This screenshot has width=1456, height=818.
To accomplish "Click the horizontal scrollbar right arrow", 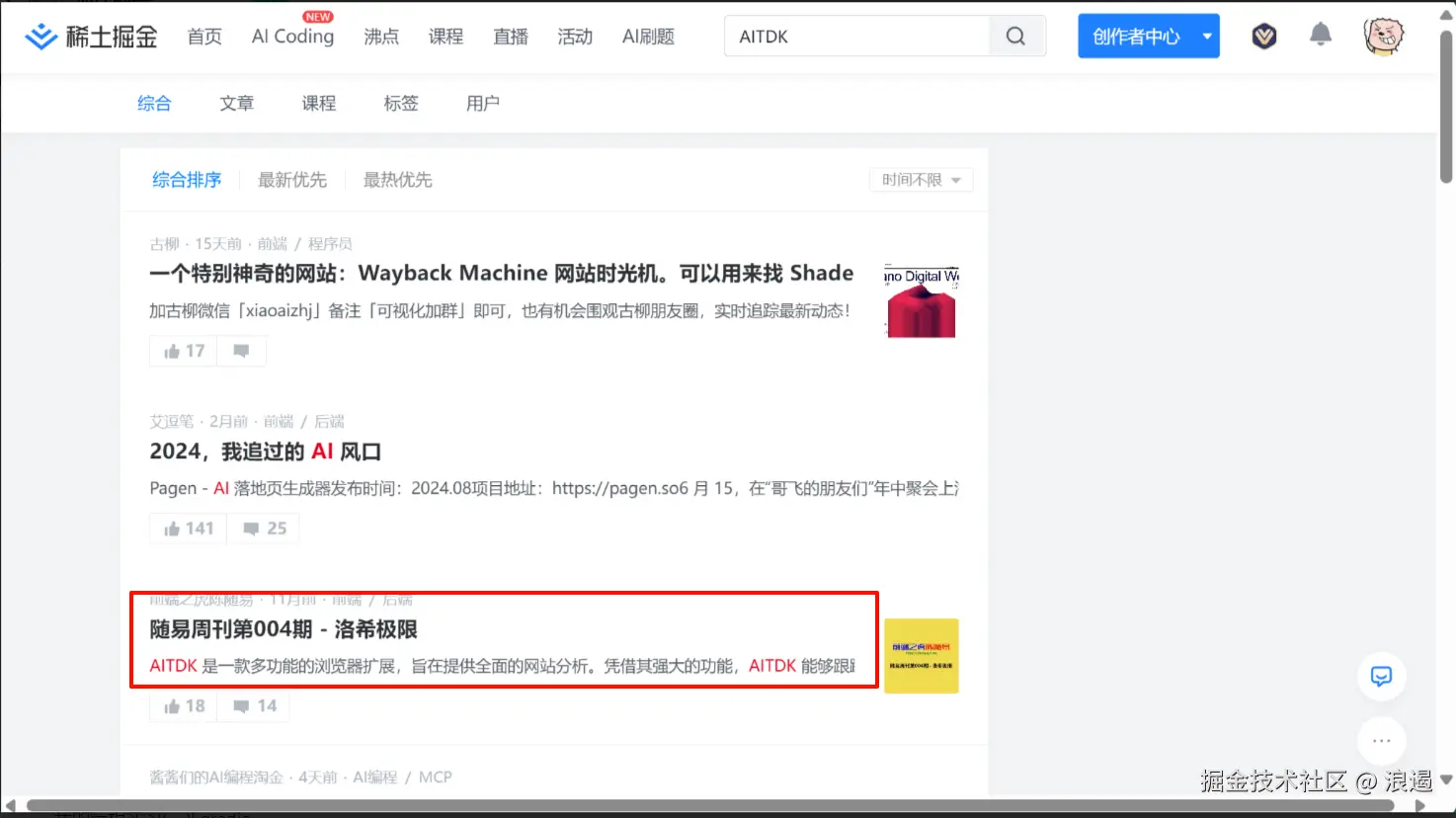I will tap(1420, 806).
